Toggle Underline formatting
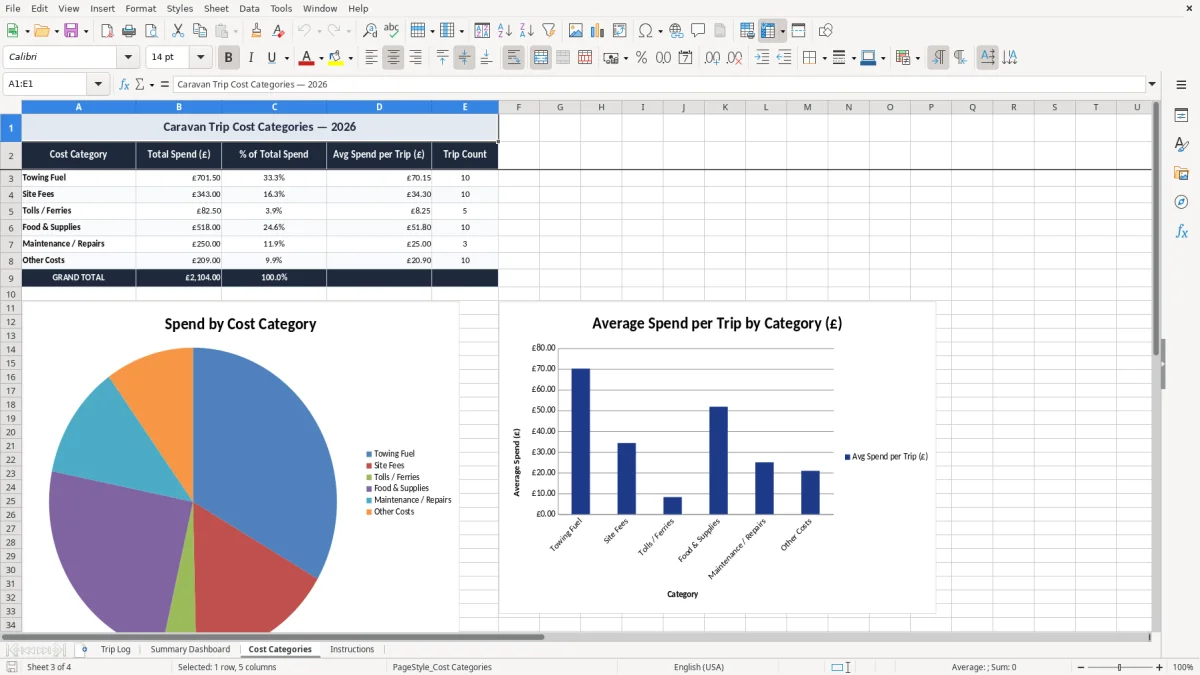The width and height of the screenshot is (1200, 675). pyautogui.click(x=271, y=58)
